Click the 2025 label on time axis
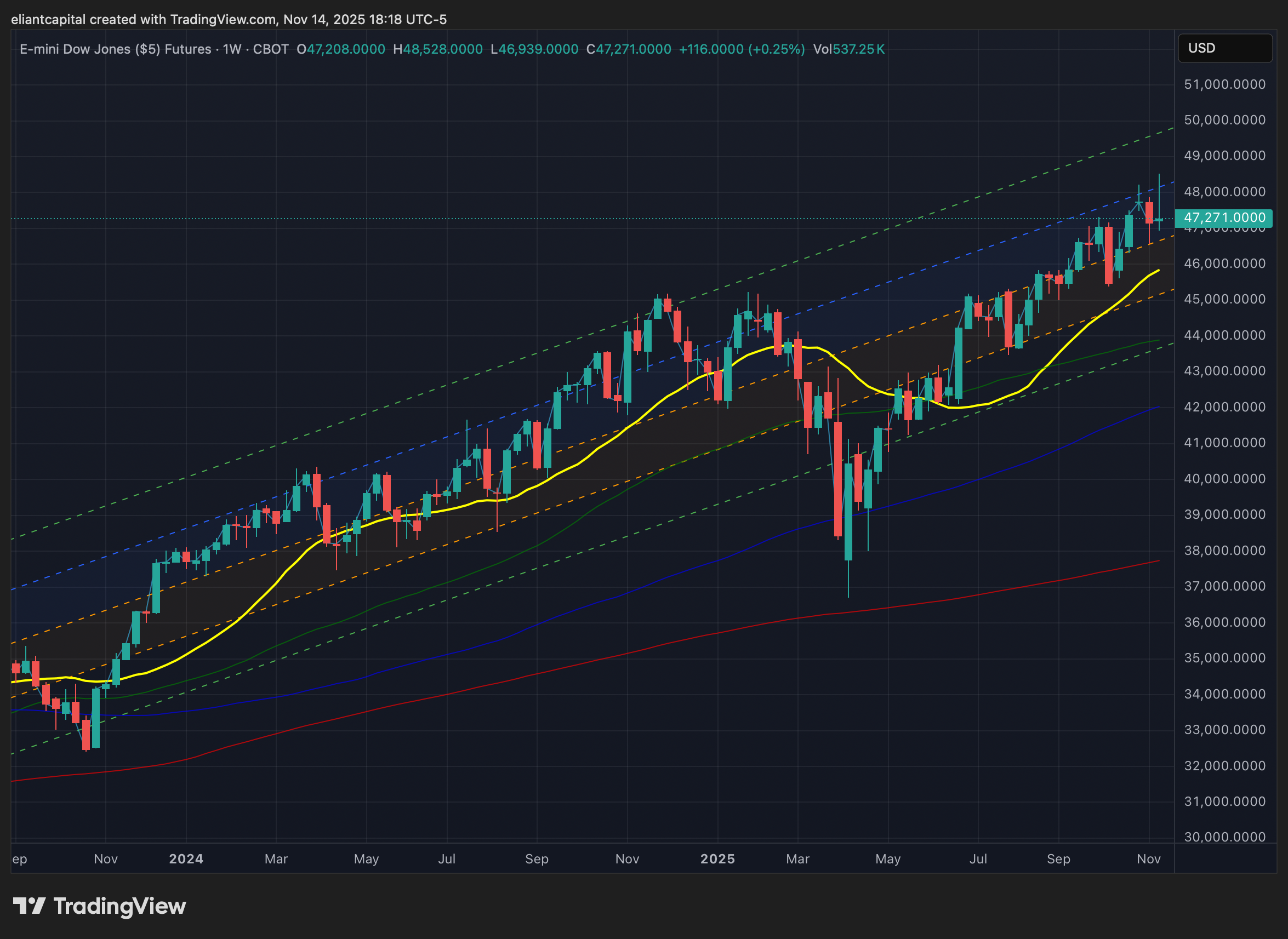The image size is (1288, 939). (x=717, y=859)
